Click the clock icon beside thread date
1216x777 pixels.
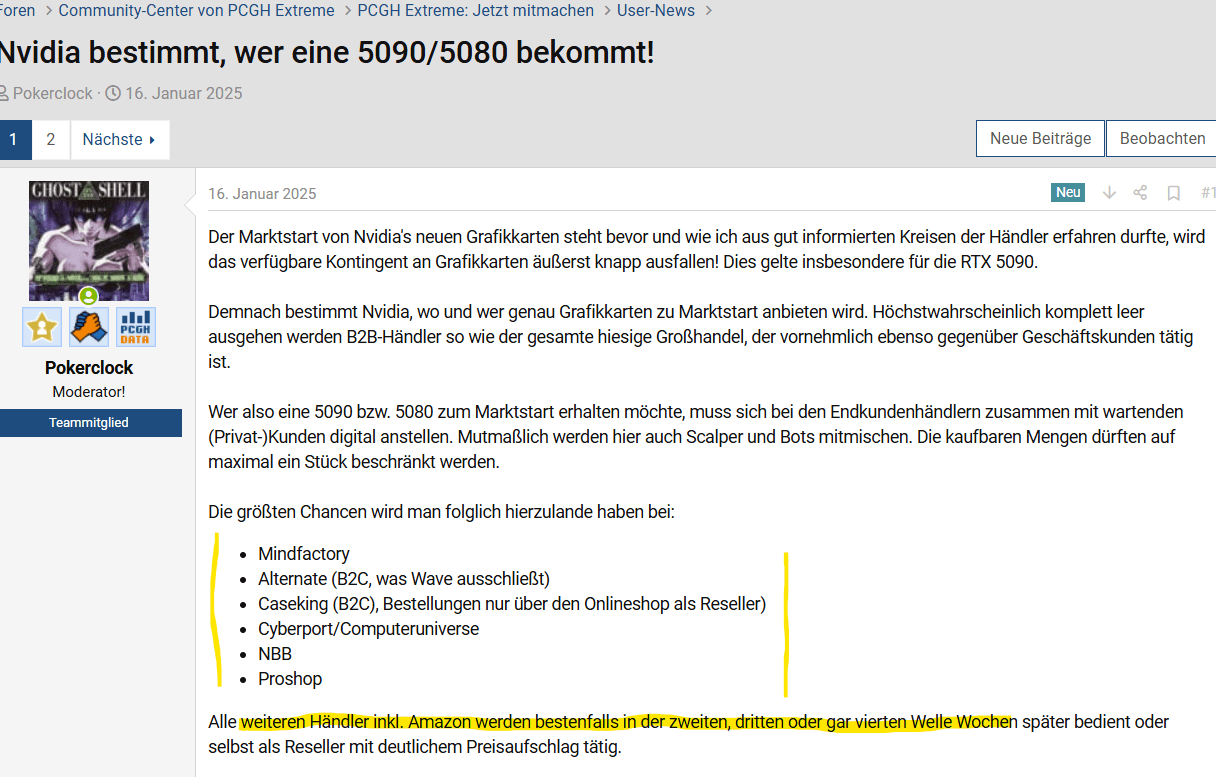pyautogui.click(x=113, y=93)
